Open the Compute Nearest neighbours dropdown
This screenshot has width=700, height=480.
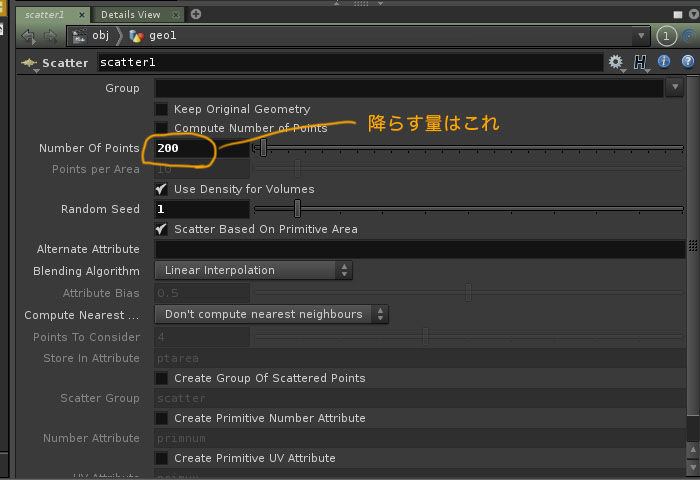[x=272, y=314]
